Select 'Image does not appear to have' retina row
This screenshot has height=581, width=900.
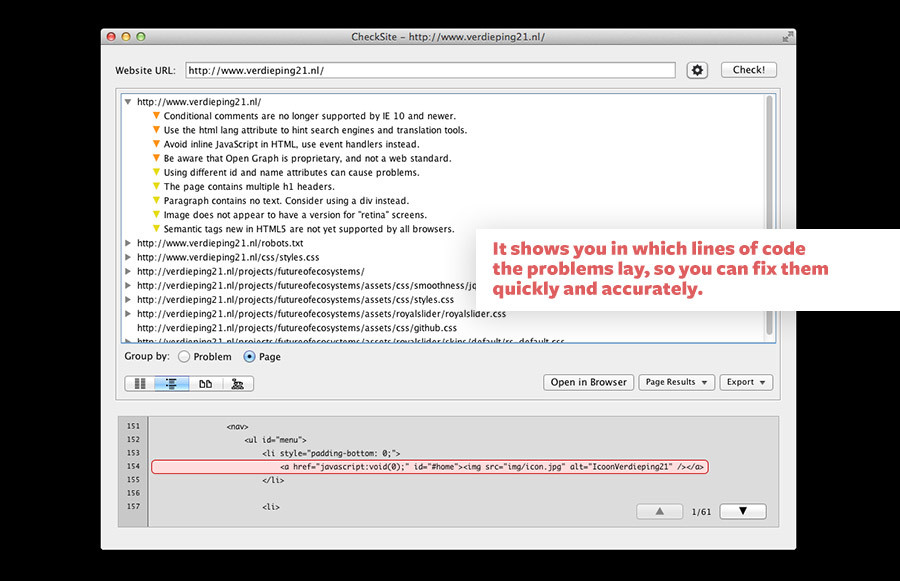(x=295, y=215)
